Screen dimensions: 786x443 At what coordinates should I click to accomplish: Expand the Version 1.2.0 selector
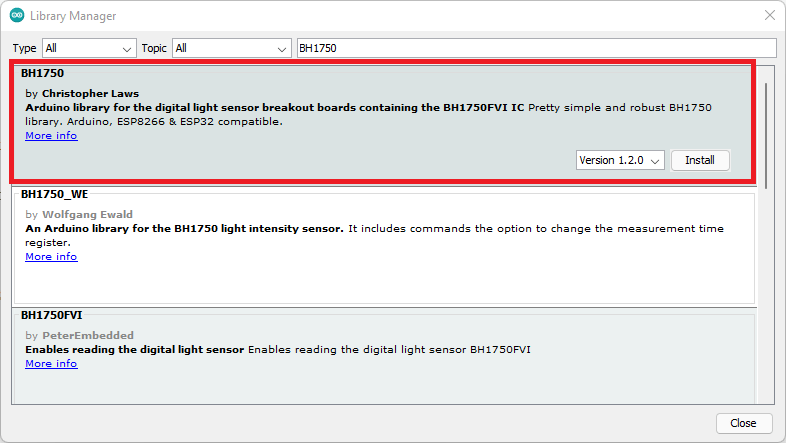620,160
